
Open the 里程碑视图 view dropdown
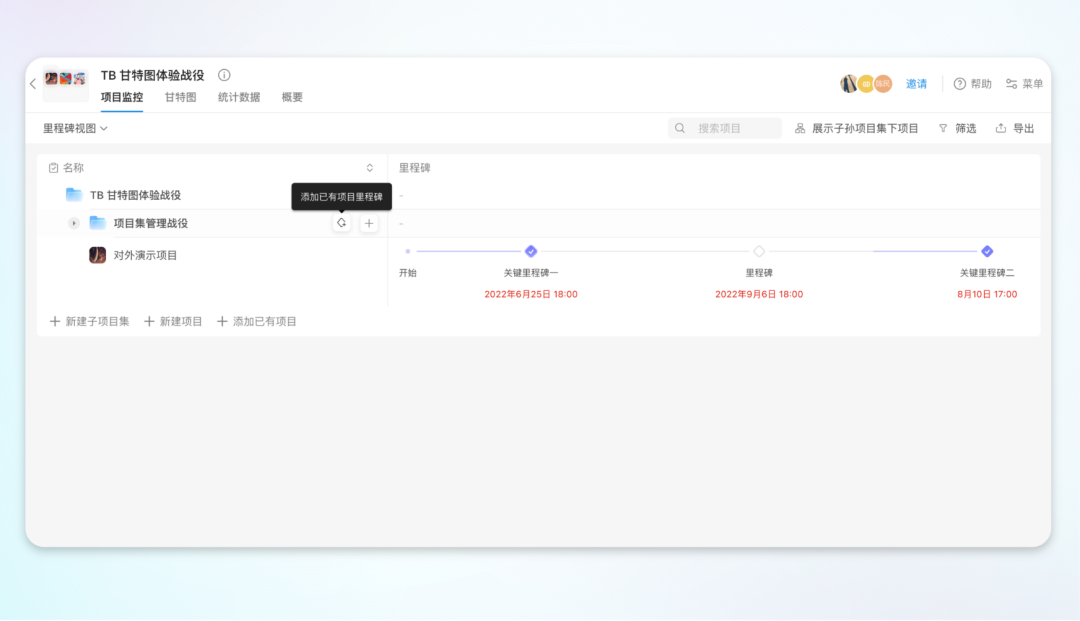coord(75,128)
